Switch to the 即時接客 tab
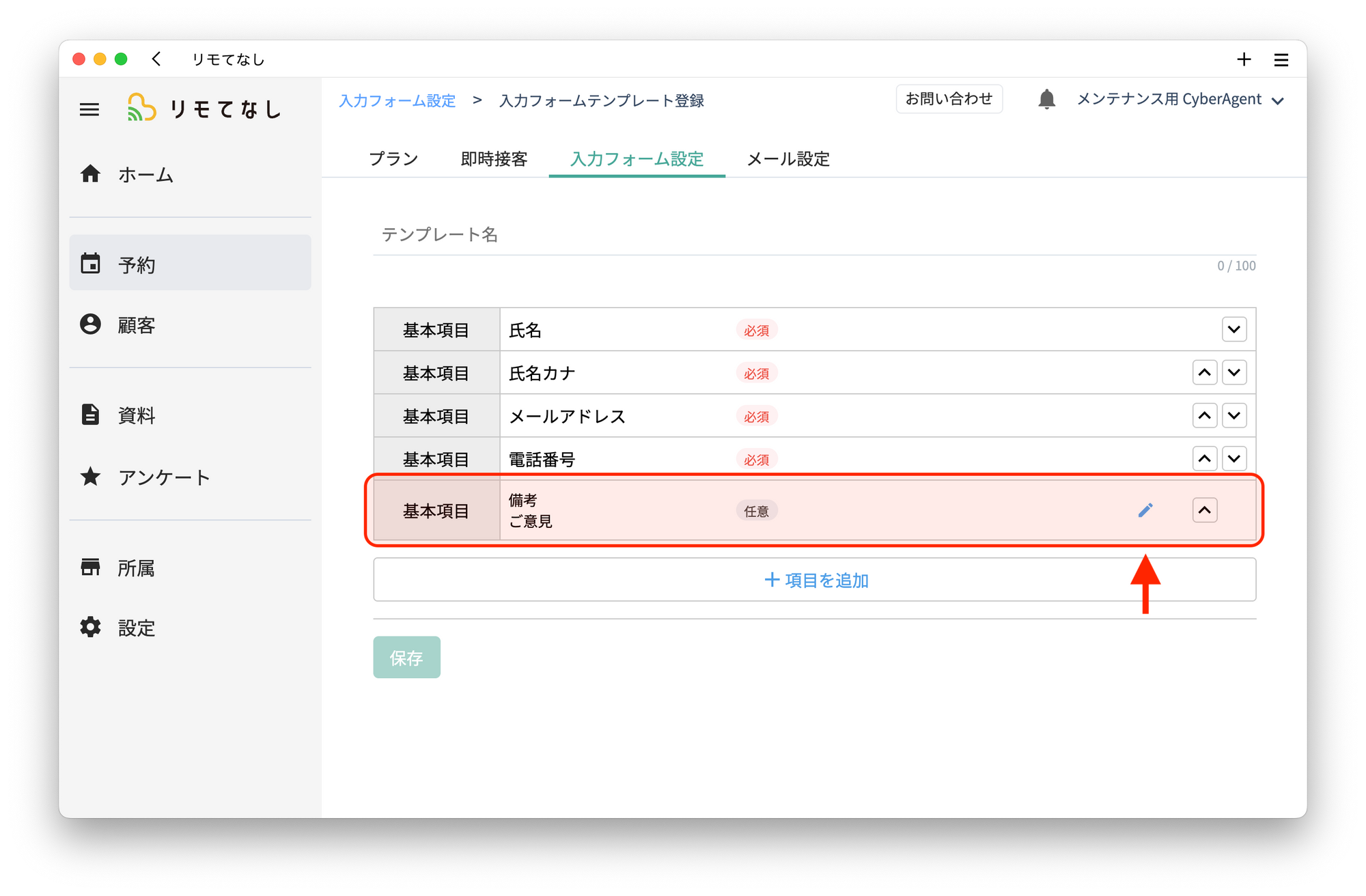This screenshot has width=1366, height=896. [x=494, y=158]
